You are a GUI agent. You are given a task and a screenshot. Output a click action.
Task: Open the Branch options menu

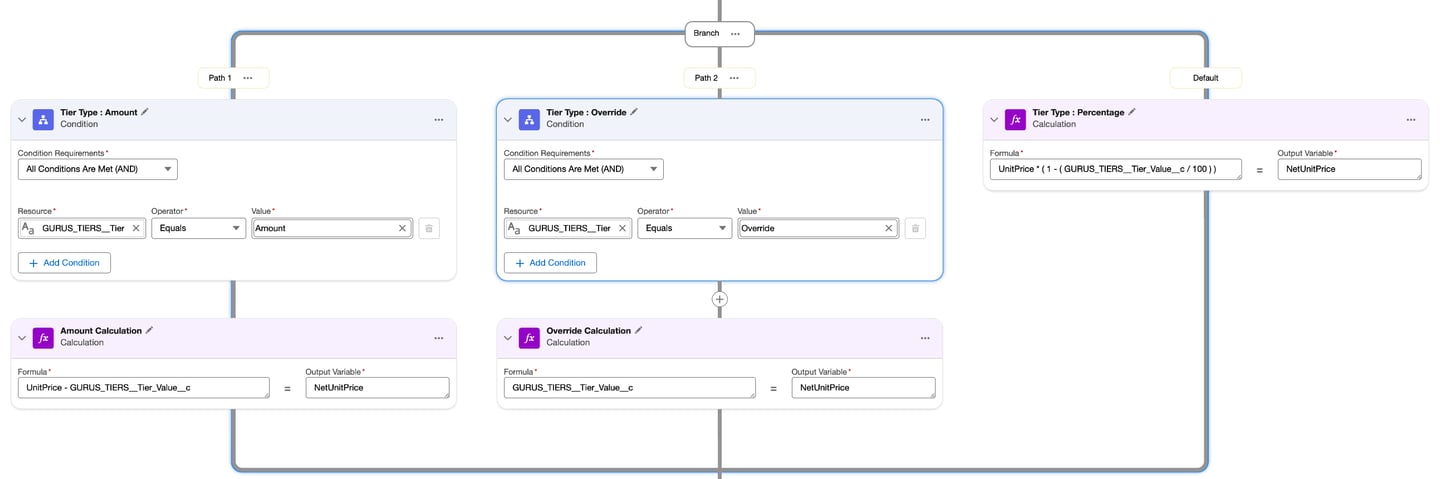click(735, 33)
